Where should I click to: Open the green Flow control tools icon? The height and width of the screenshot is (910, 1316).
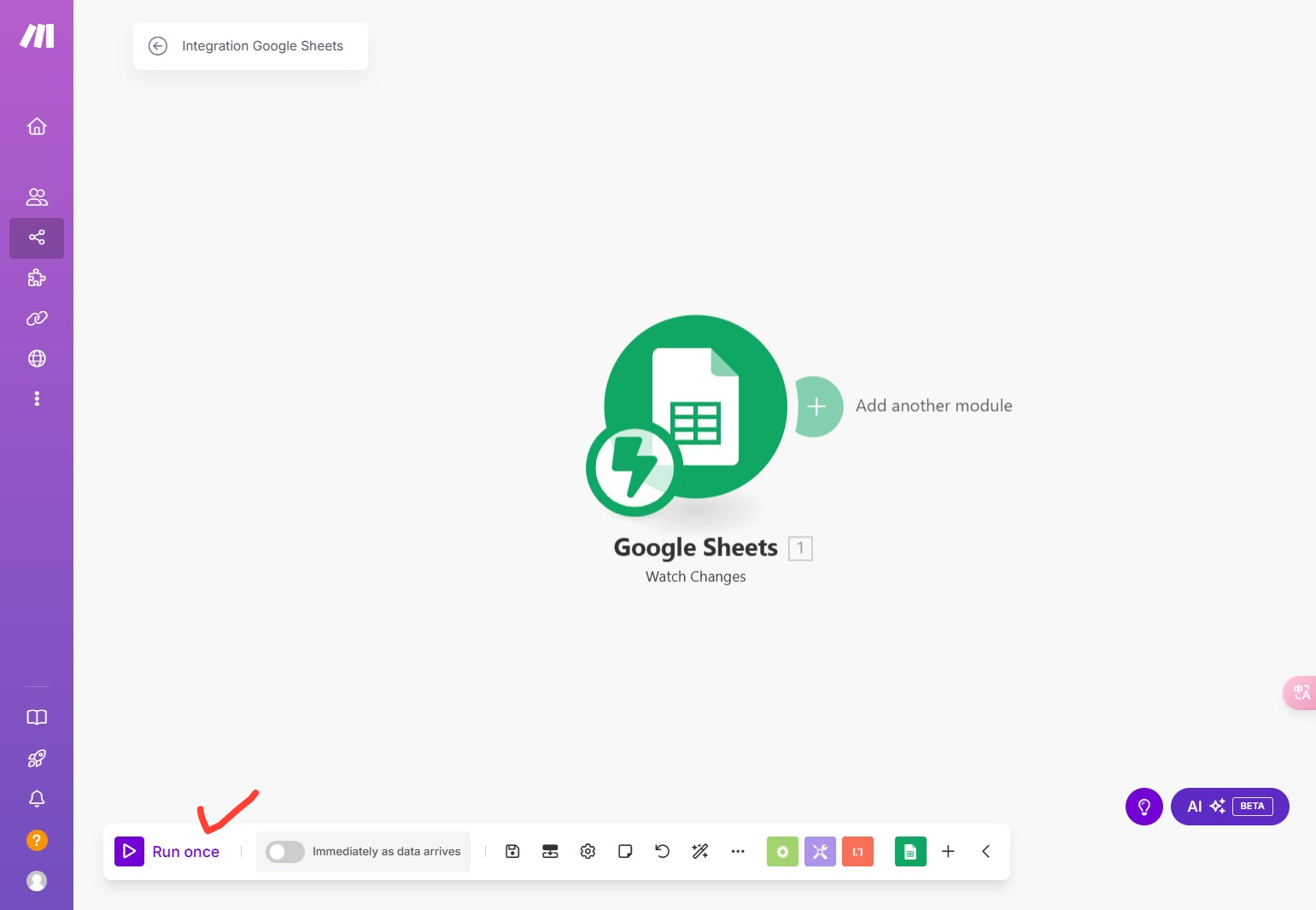point(782,852)
